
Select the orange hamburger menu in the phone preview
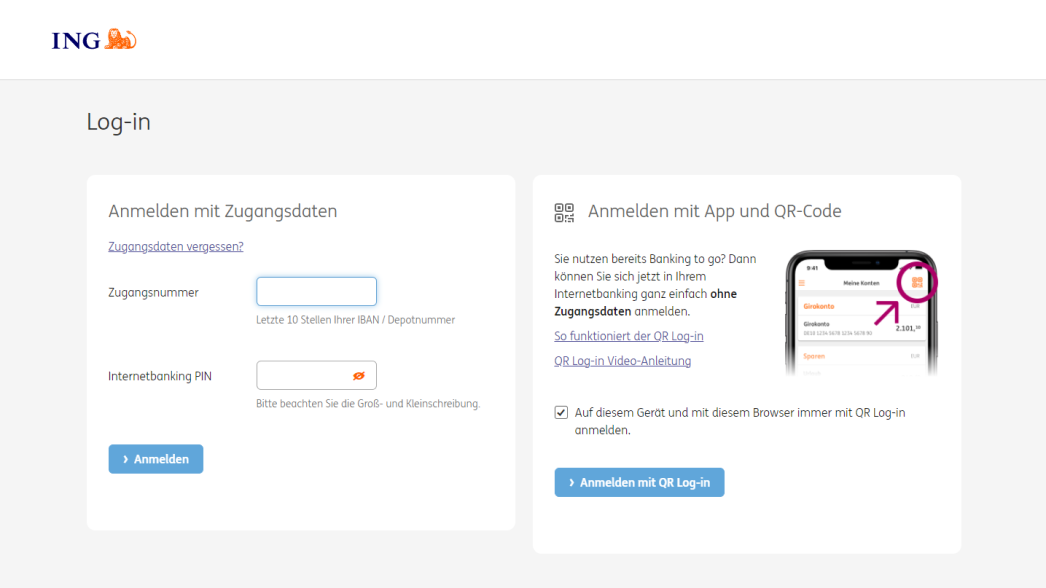pyautogui.click(x=801, y=283)
